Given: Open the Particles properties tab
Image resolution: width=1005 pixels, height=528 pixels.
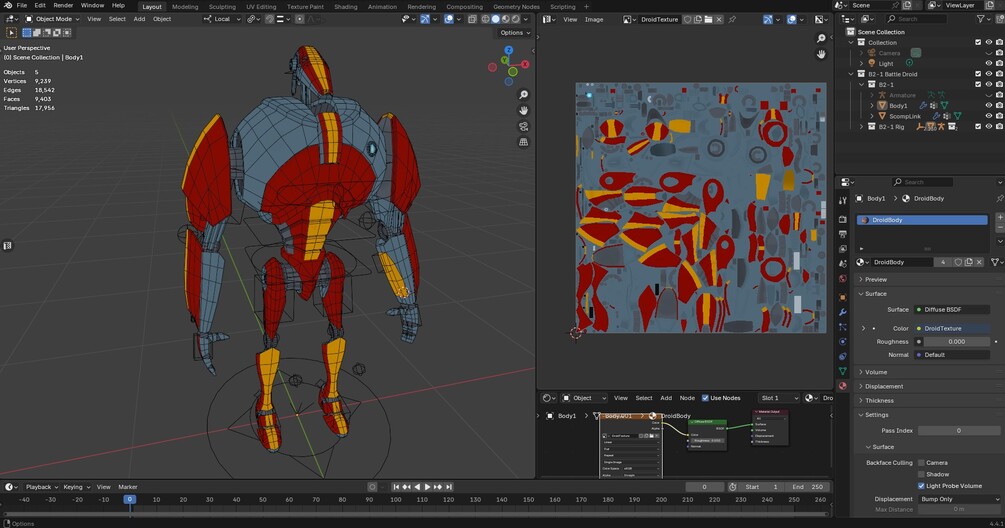Looking at the screenshot, I should coord(843,327).
